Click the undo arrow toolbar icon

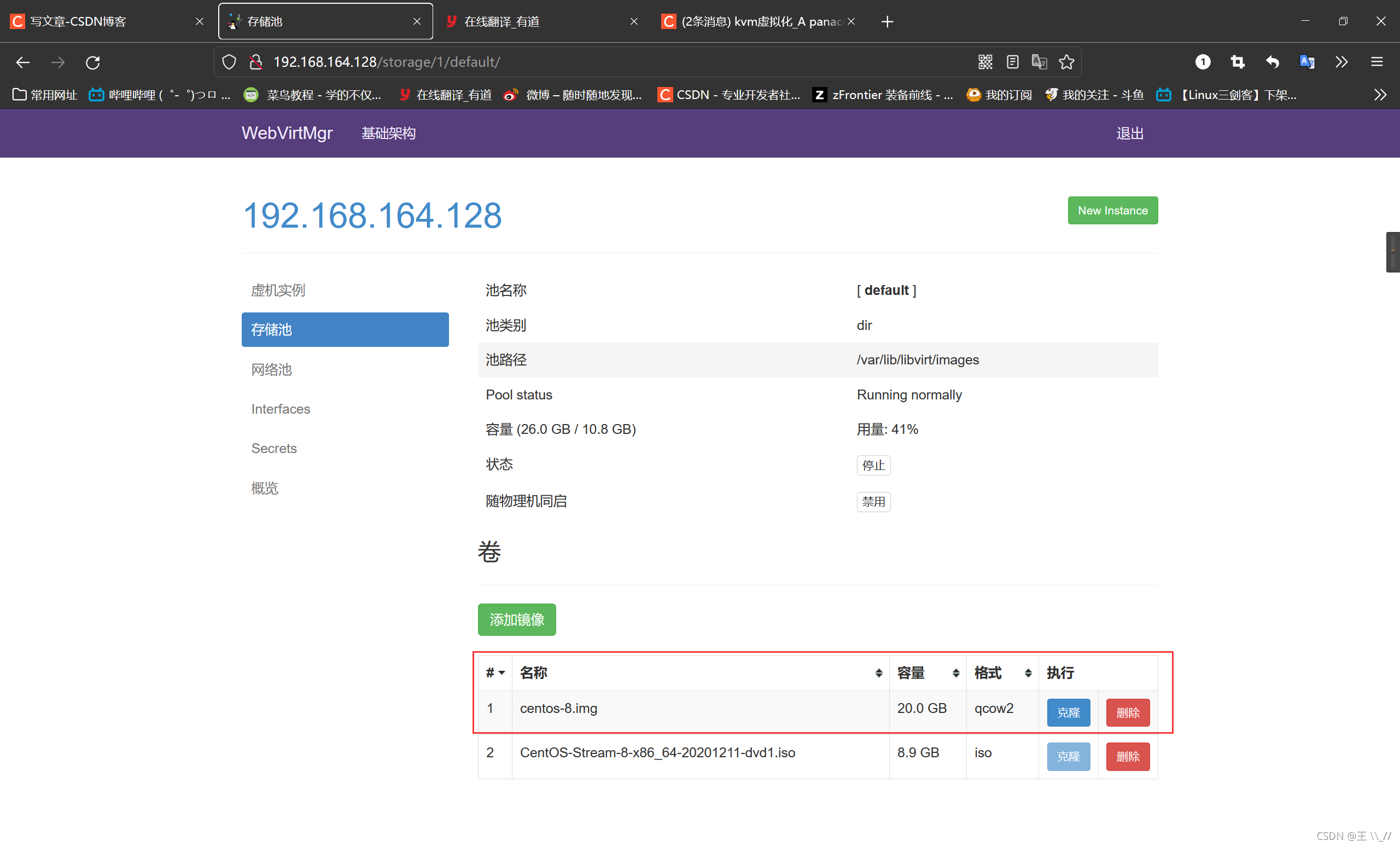pyautogui.click(x=1272, y=62)
